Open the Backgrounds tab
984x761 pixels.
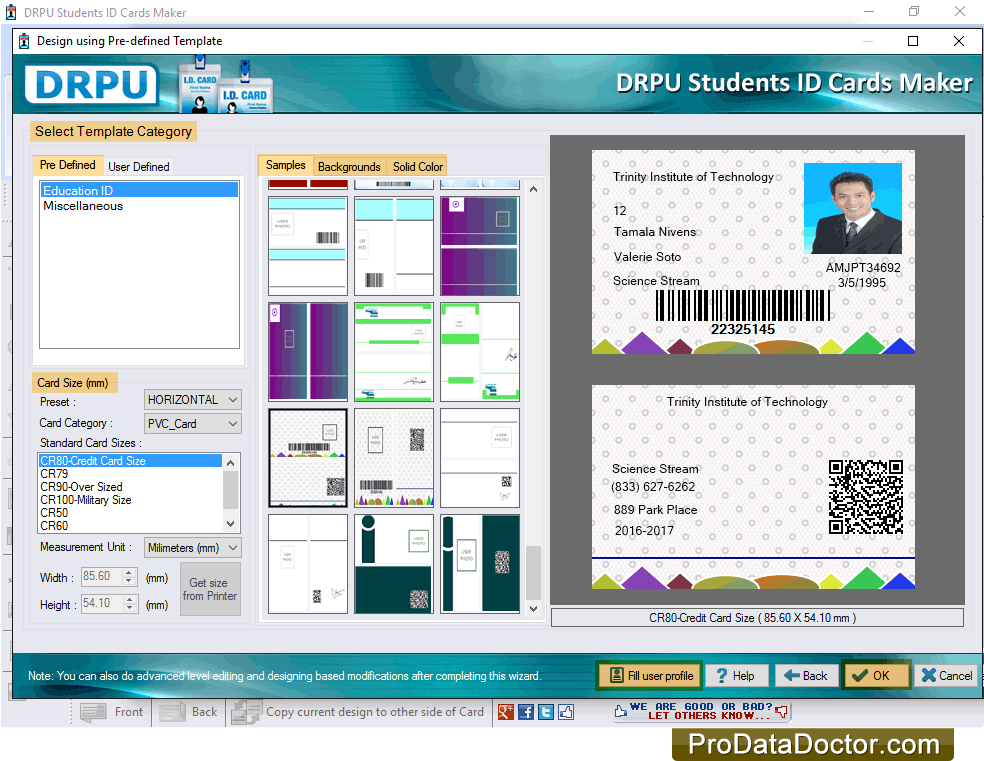349,166
